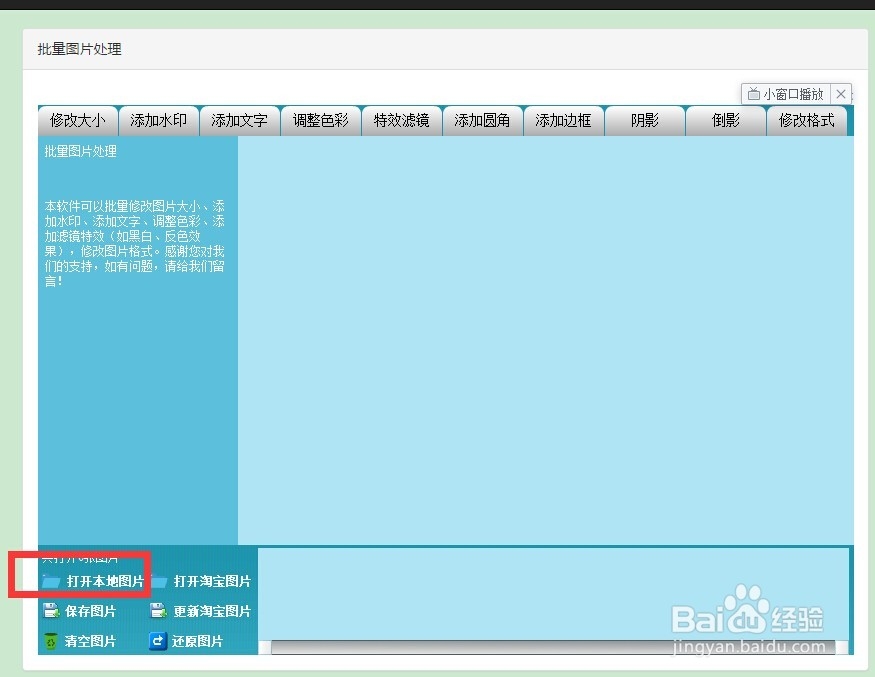875x677 pixels.
Task: Click the 小窗口播放 button text
Action: click(794, 94)
